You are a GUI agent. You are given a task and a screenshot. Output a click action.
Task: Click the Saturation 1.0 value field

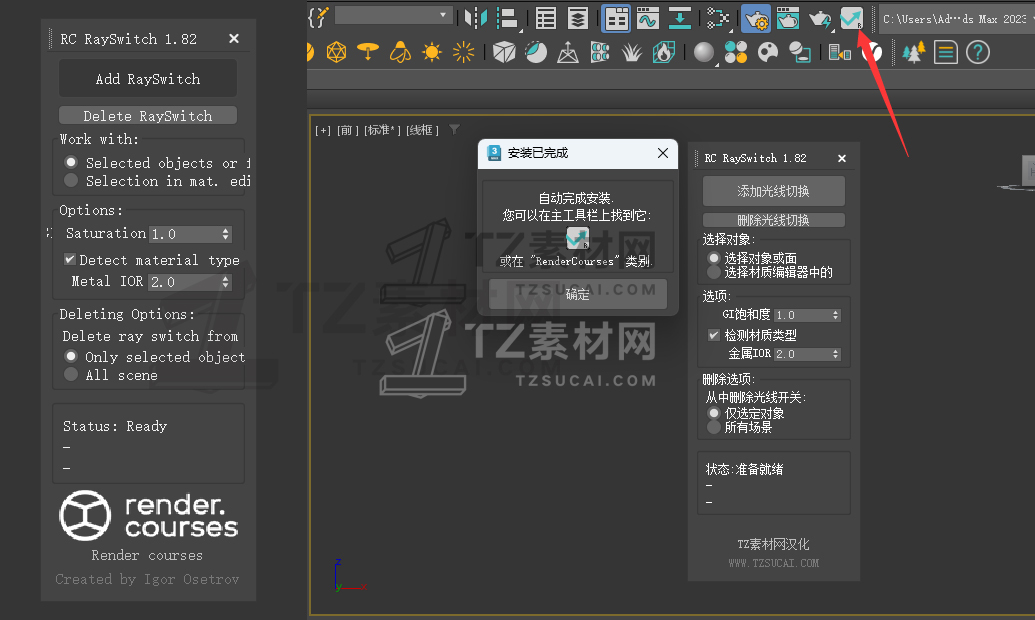(x=185, y=234)
